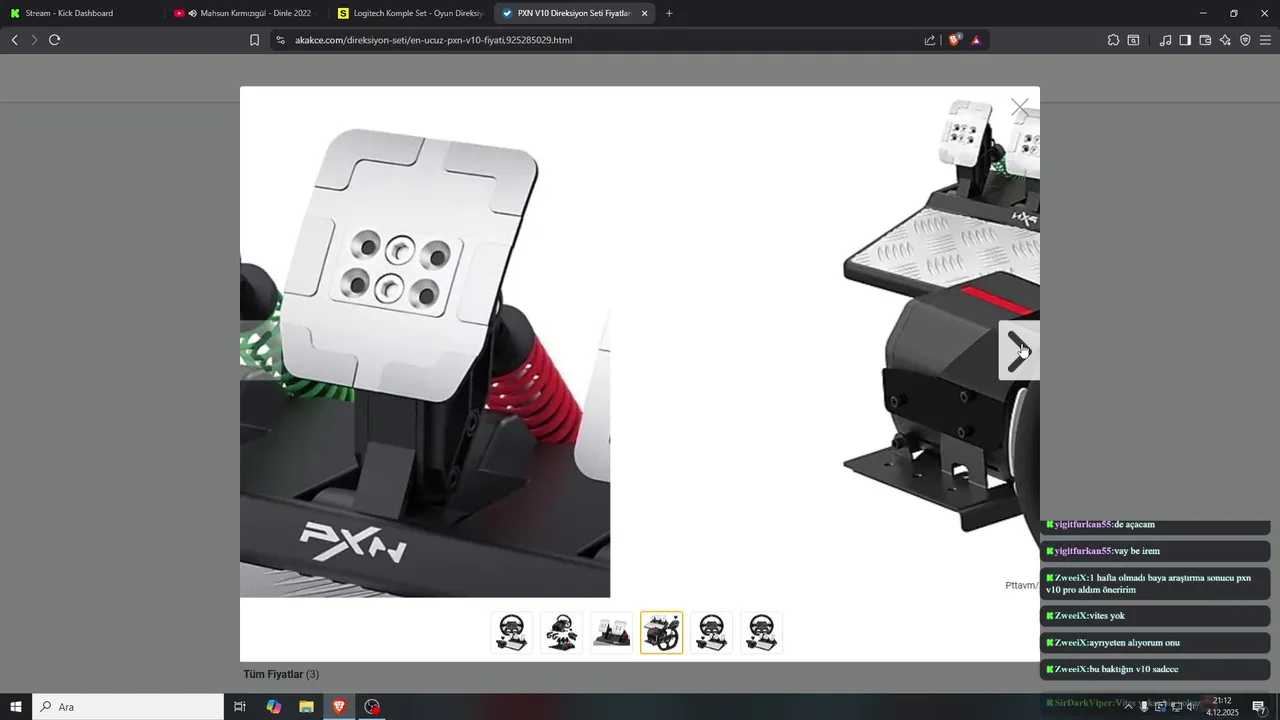This screenshot has height=720, width=1280.
Task: Open the media control music note icon
Action: pyautogui.click(x=1165, y=40)
